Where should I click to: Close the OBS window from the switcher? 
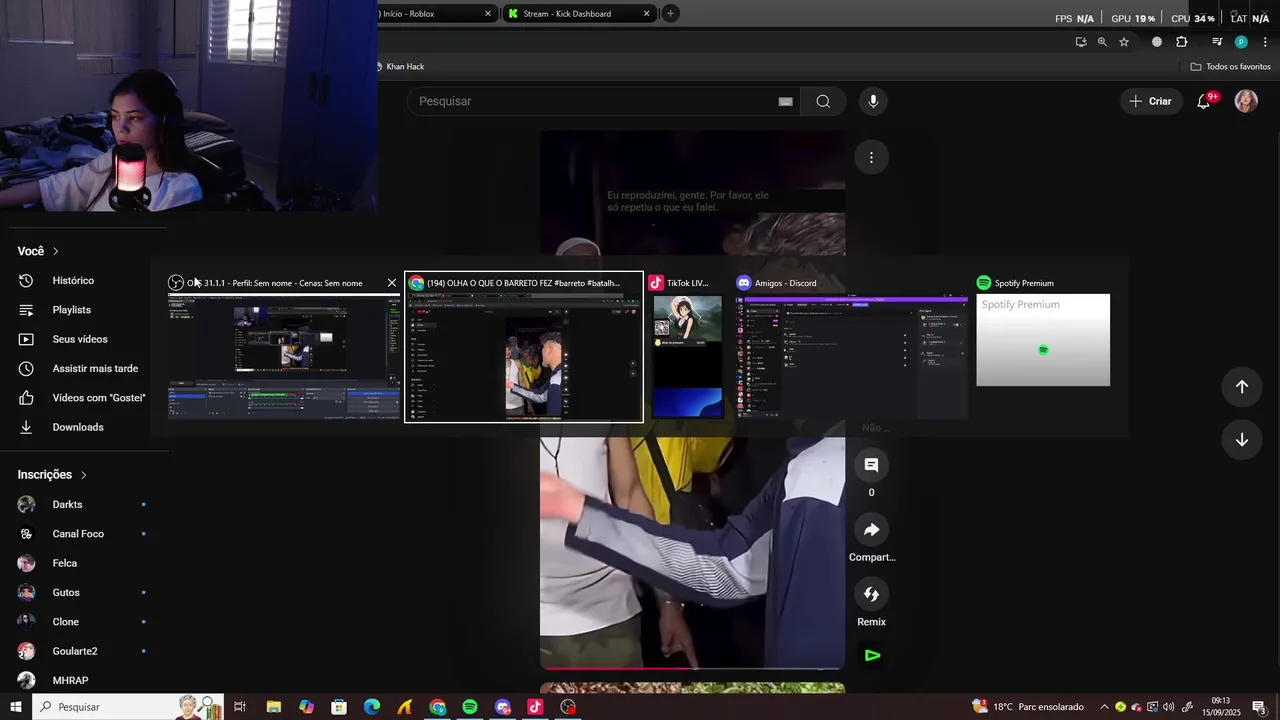pos(392,283)
